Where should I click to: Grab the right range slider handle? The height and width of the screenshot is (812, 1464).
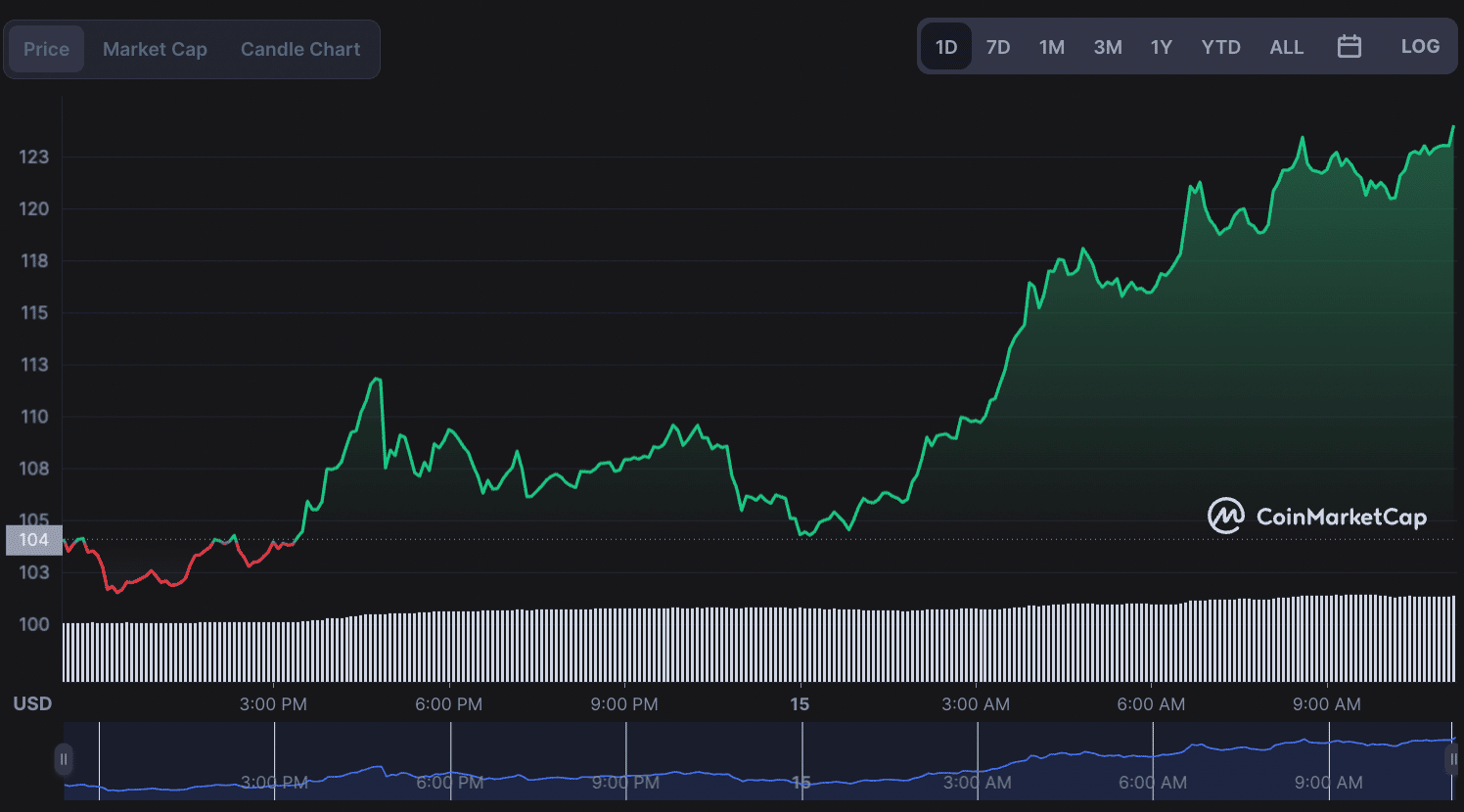tap(1453, 759)
